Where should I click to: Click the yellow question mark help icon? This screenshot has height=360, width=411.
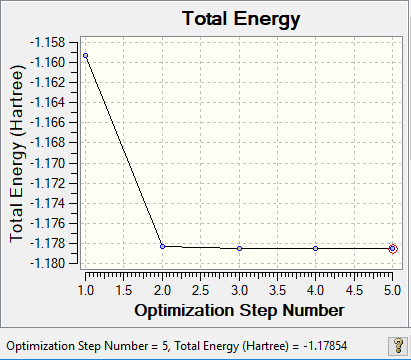(x=398, y=346)
